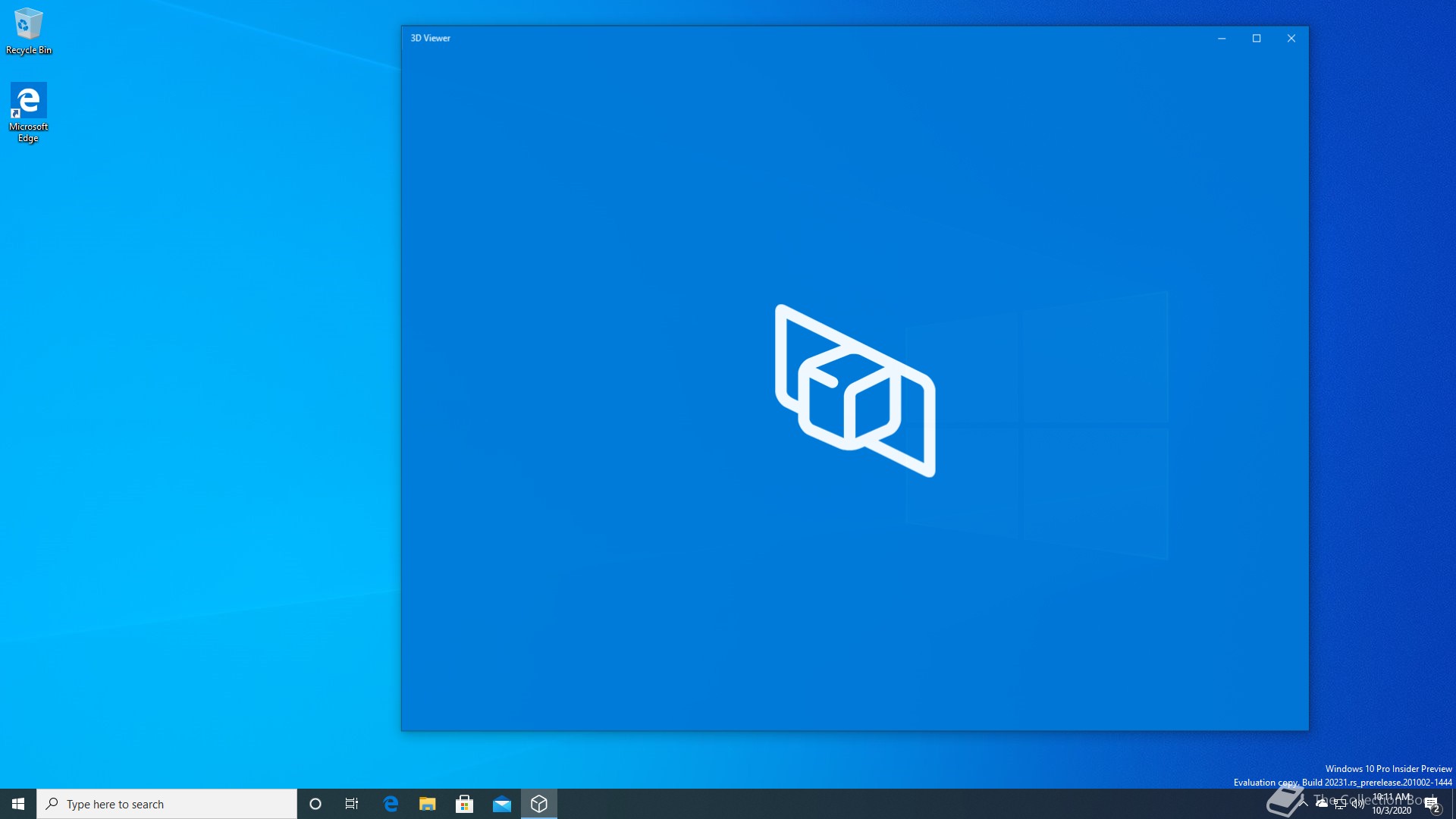Open the volume control tray icon
Screen dimensions: 1456x819
(x=1357, y=804)
